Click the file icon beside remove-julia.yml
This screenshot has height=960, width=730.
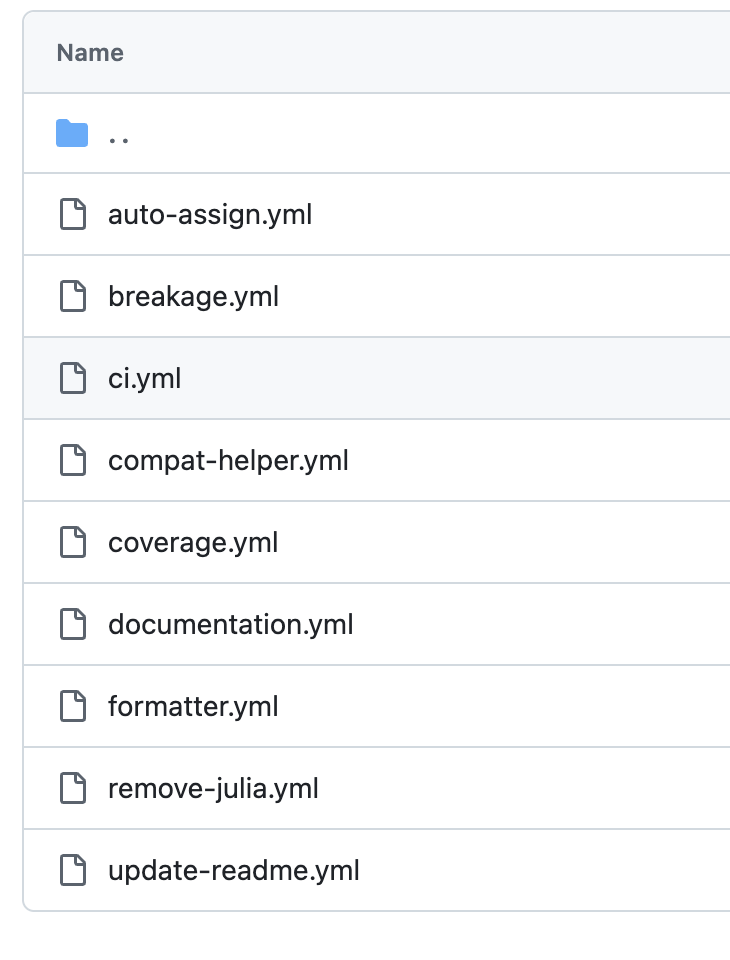pos(72,788)
